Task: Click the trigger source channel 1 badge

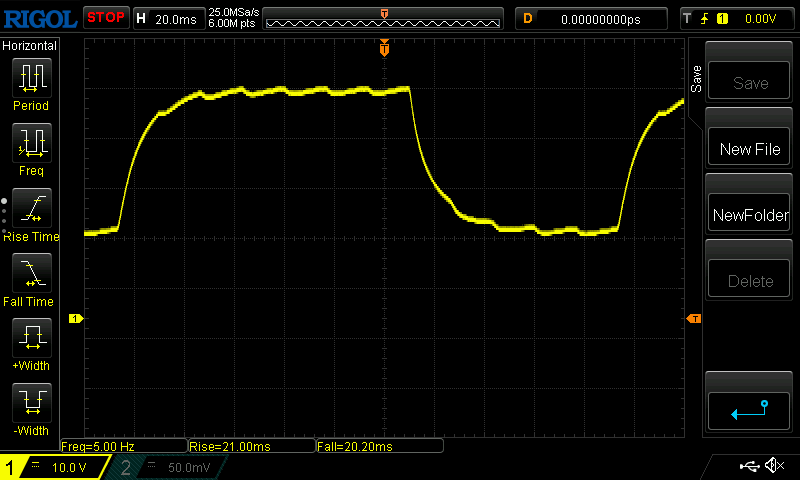Action: click(x=722, y=19)
